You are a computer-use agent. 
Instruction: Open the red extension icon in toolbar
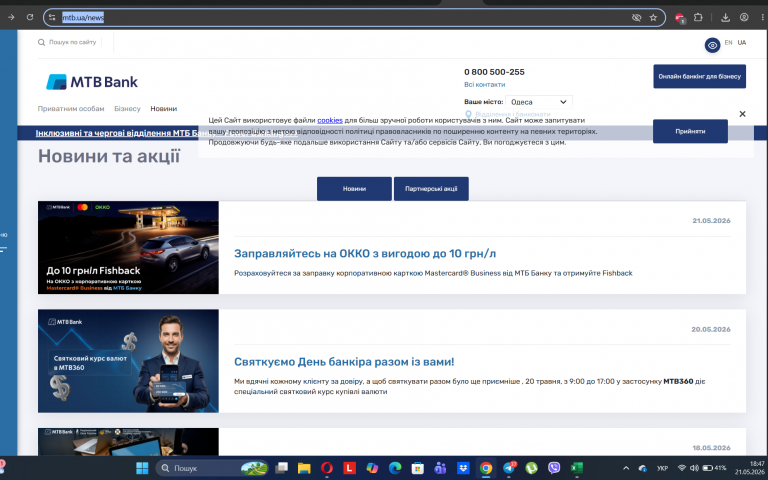[x=679, y=18]
